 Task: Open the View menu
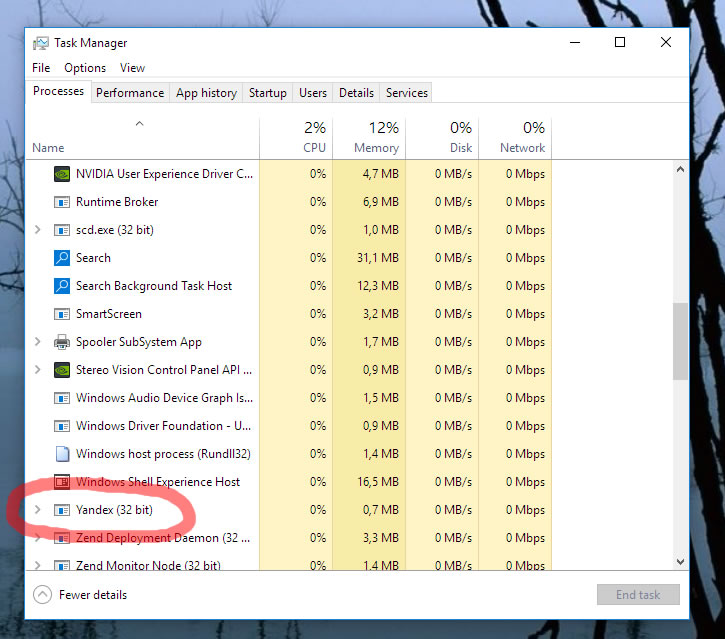132,68
